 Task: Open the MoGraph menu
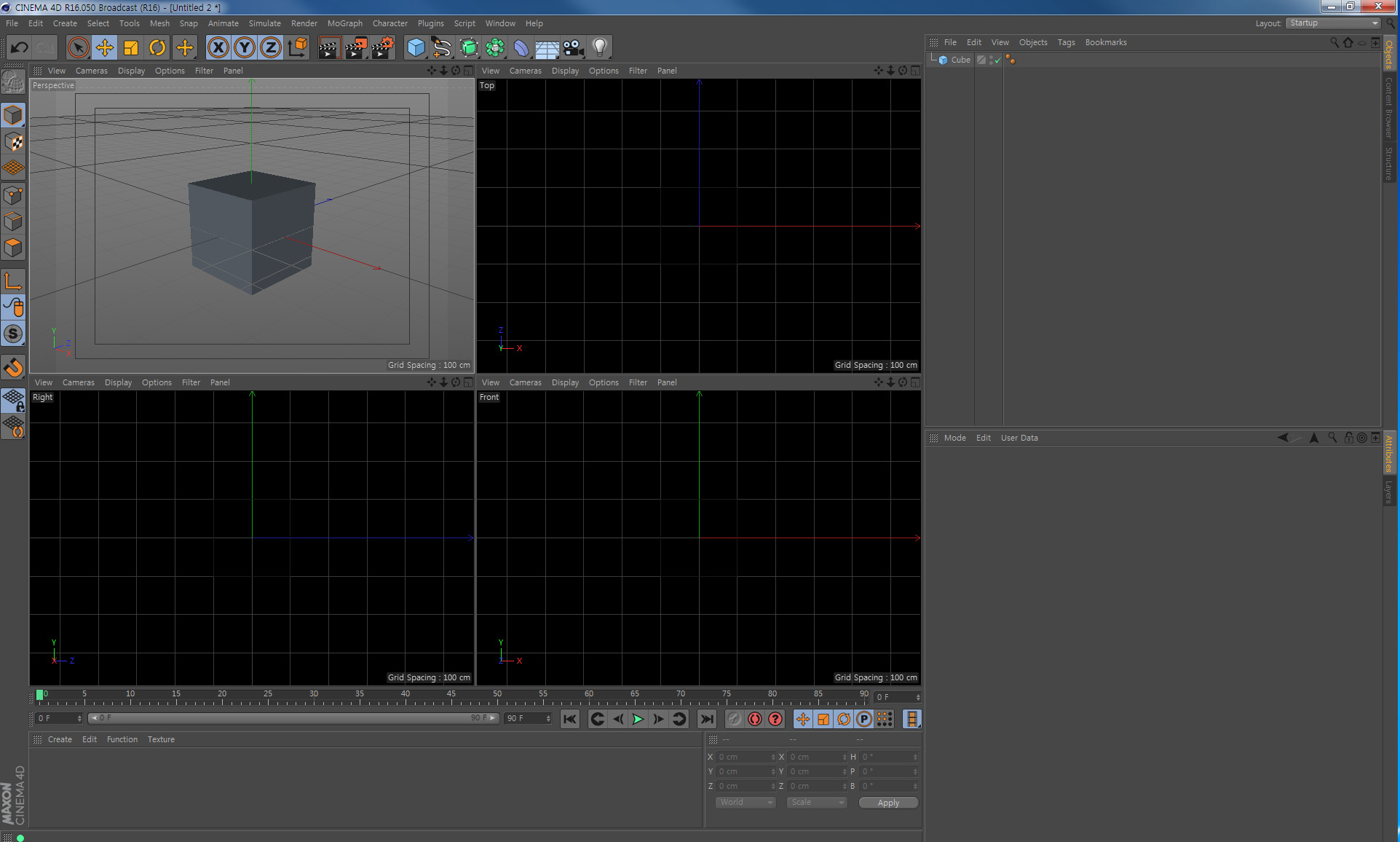345,23
